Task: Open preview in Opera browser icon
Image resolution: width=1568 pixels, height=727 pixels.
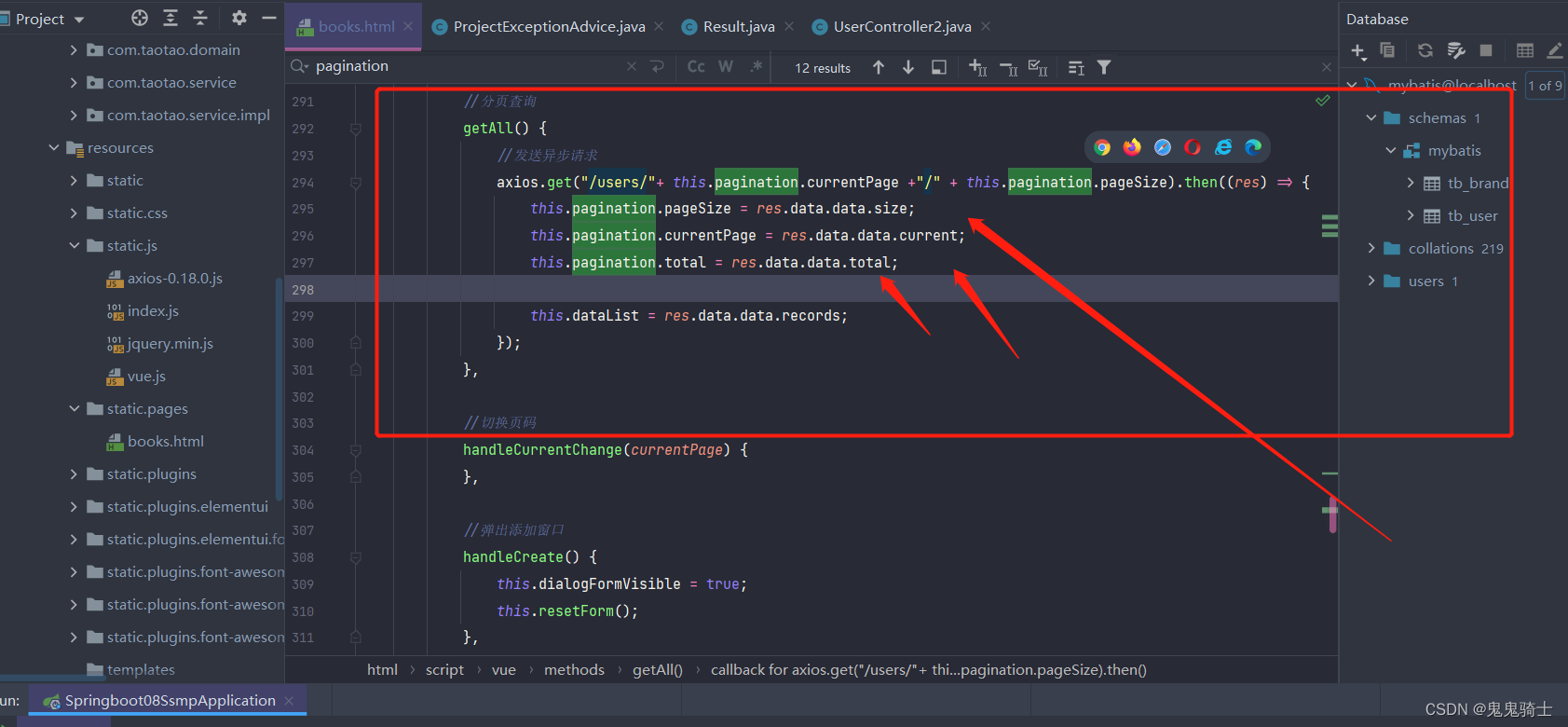Action: pos(1193,147)
